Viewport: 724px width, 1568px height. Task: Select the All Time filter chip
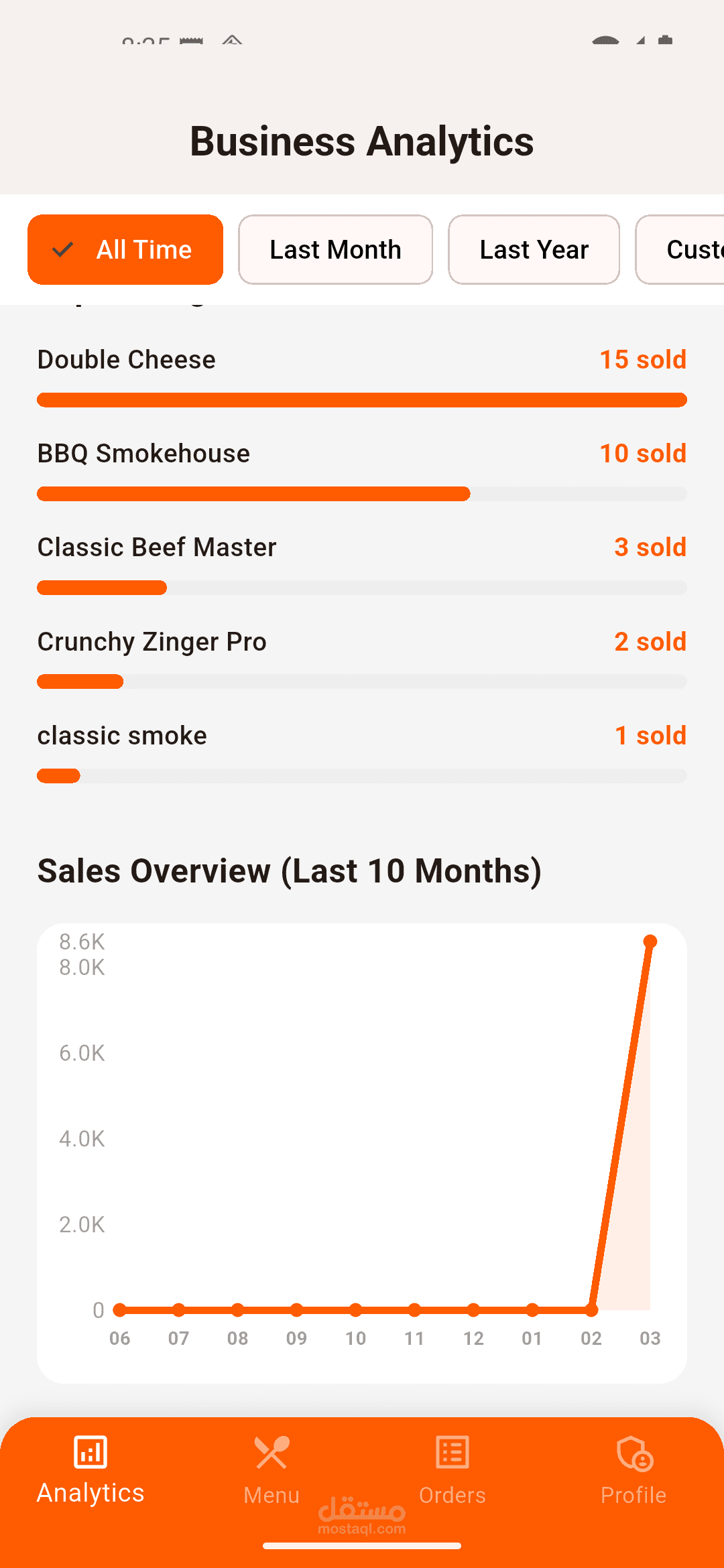point(125,250)
